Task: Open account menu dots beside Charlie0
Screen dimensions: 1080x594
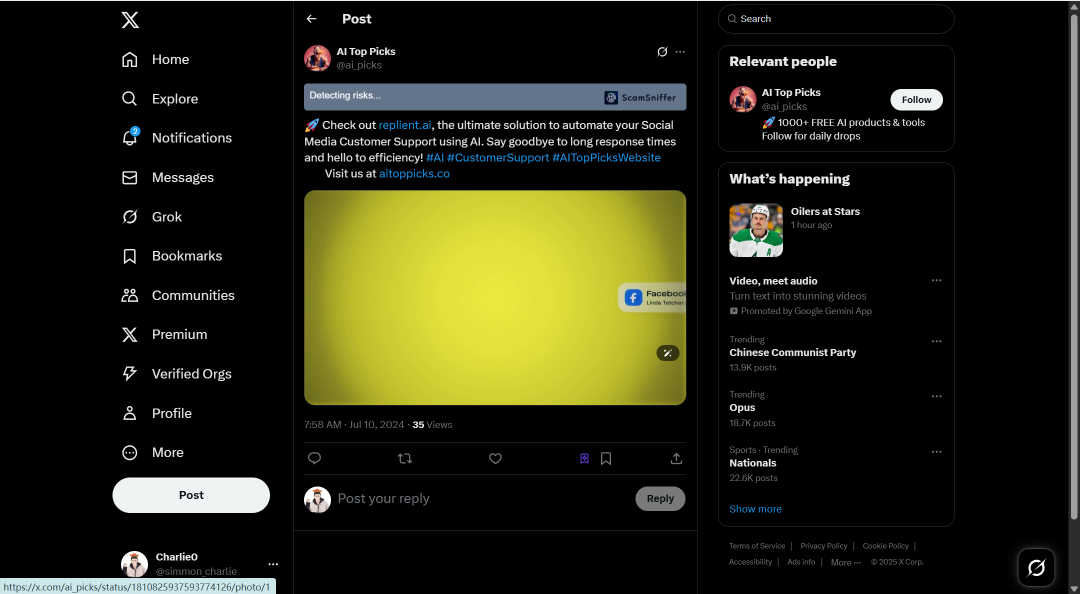Action: click(273, 564)
